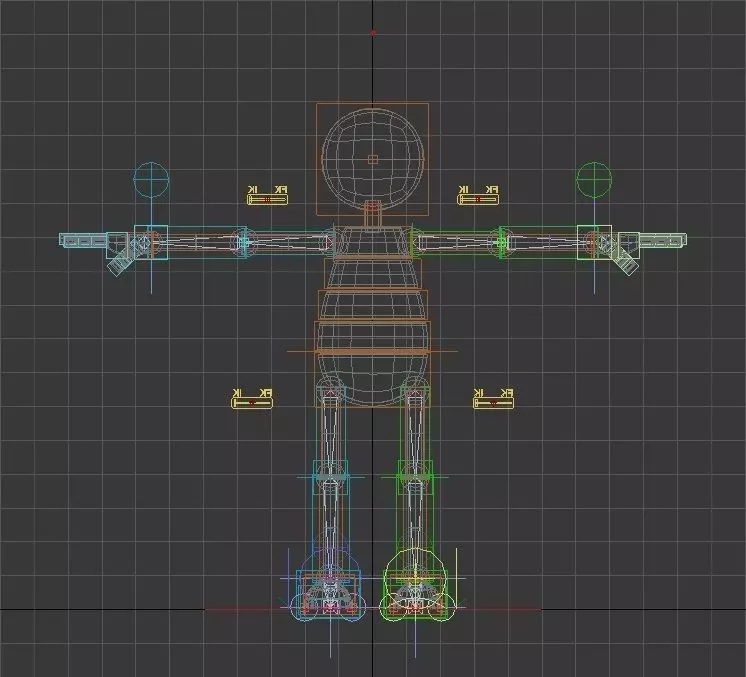Image resolution: width=746 pixels, height=677 pixels.
Task: Select the extended finger bones of the blue hand
Action: coord(83,240)
